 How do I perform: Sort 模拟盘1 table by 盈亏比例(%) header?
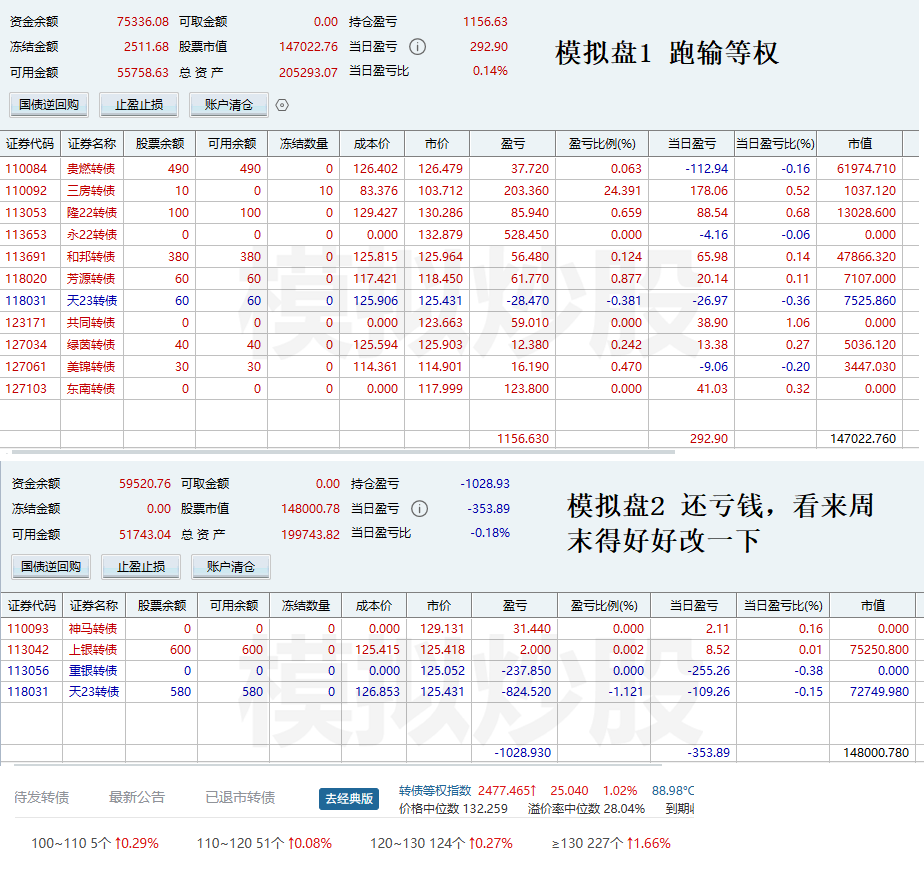point(601,143)
